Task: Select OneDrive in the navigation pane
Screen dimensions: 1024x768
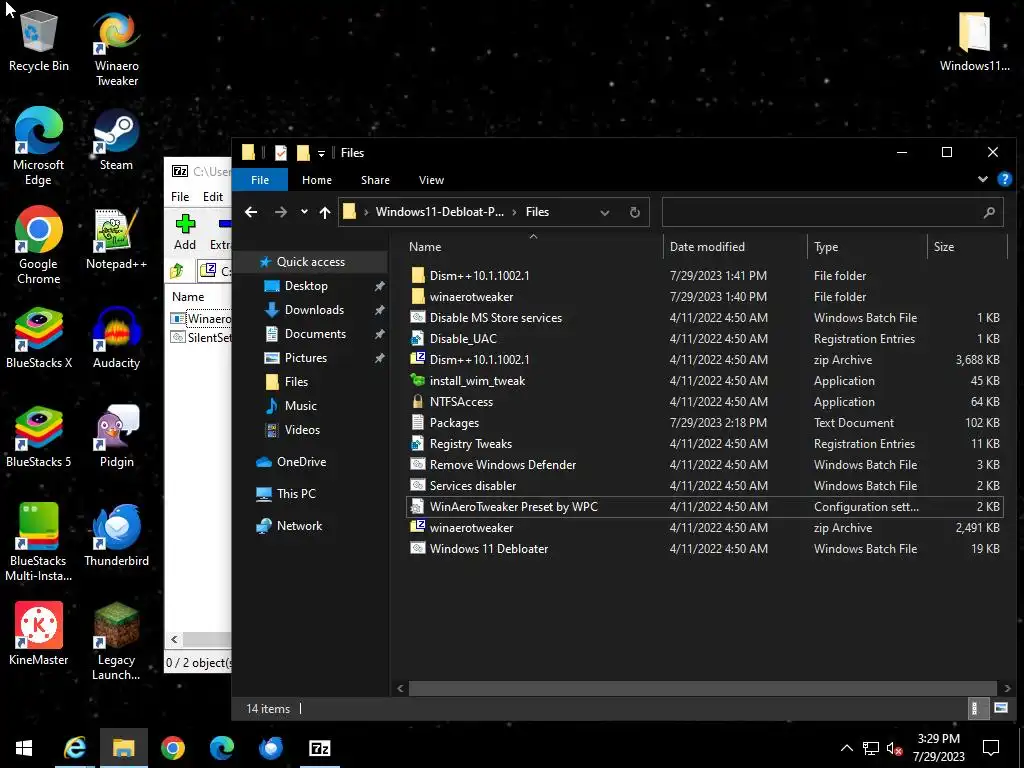Action: point(301,462)
